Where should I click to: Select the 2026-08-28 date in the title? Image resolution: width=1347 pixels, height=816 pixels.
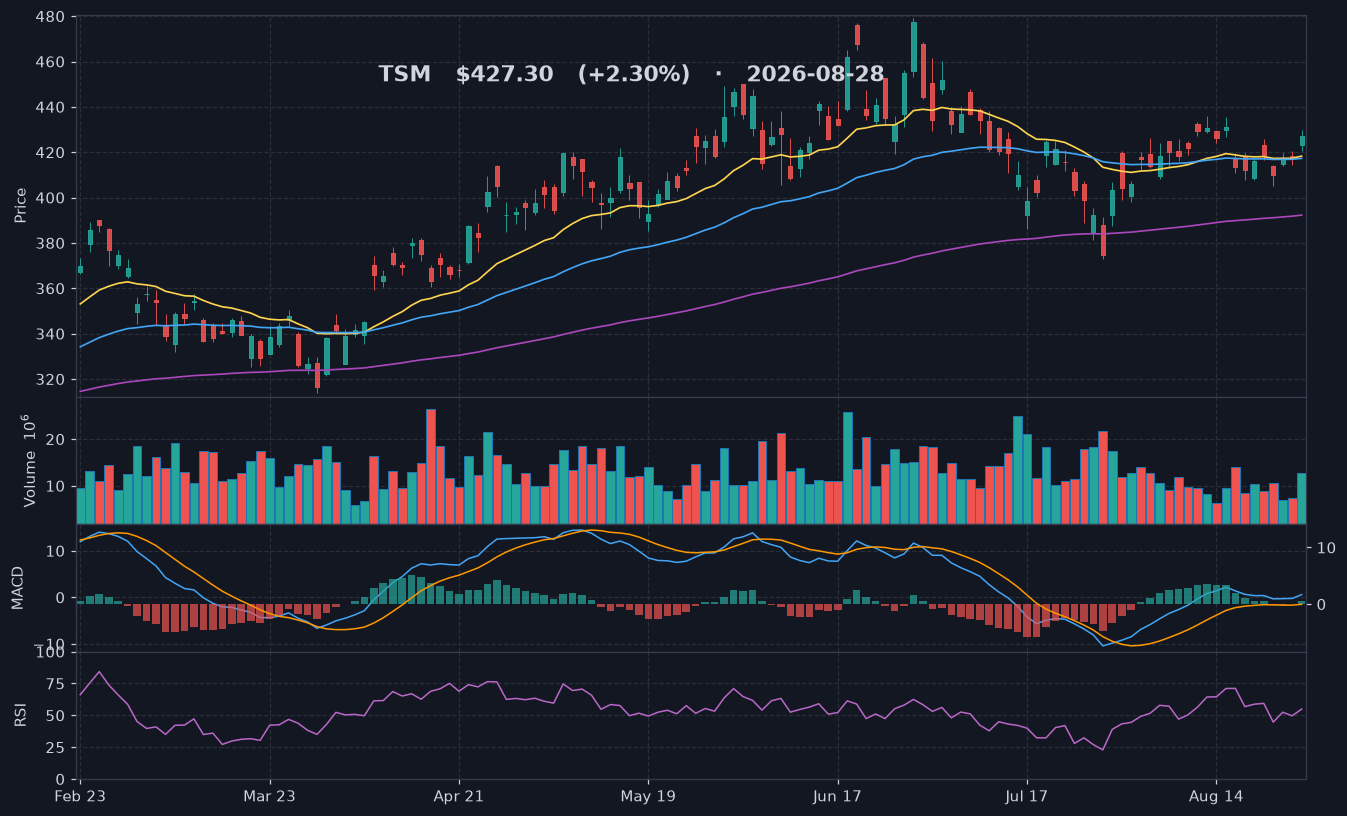tap(815, 74)
